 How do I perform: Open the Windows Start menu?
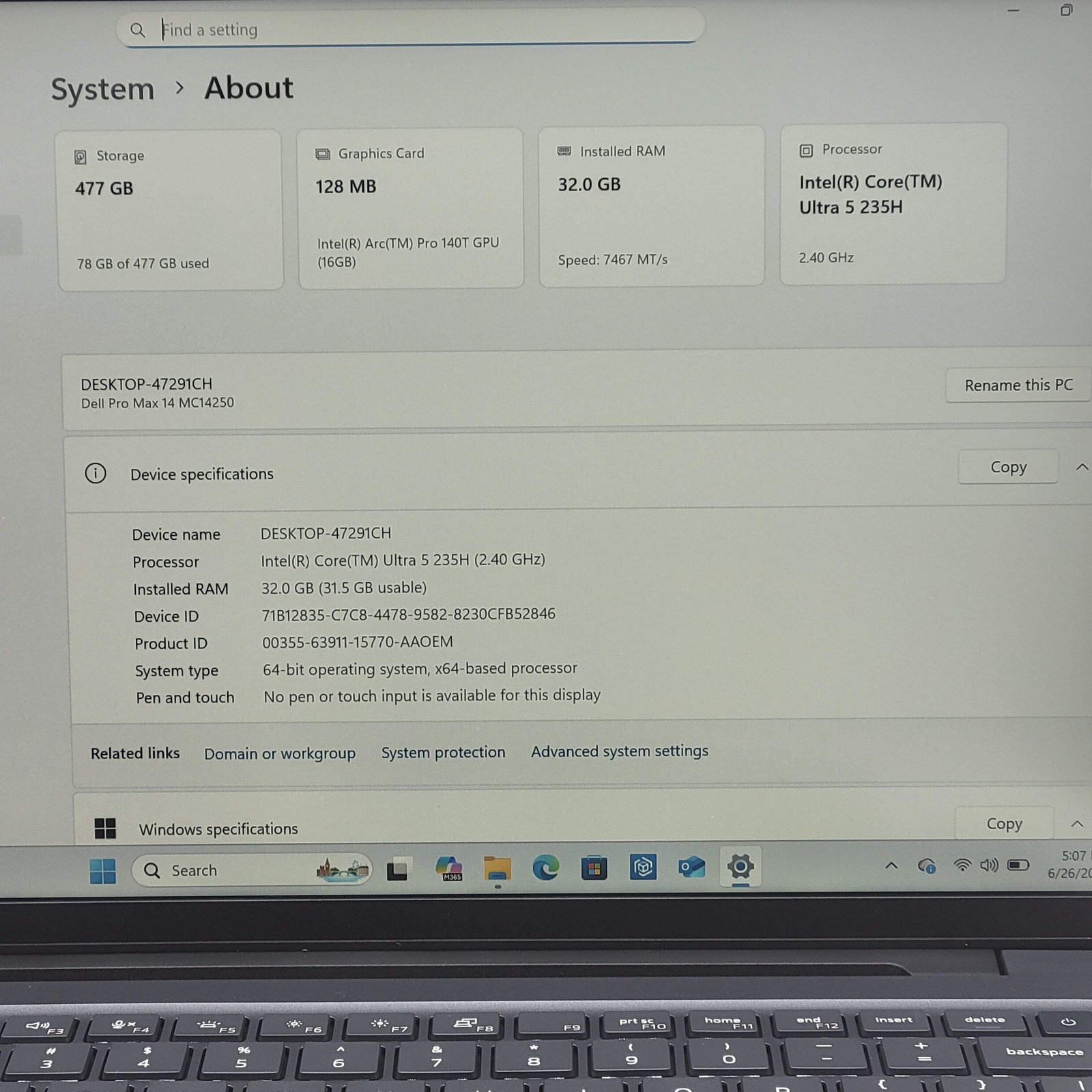[102, 871]
